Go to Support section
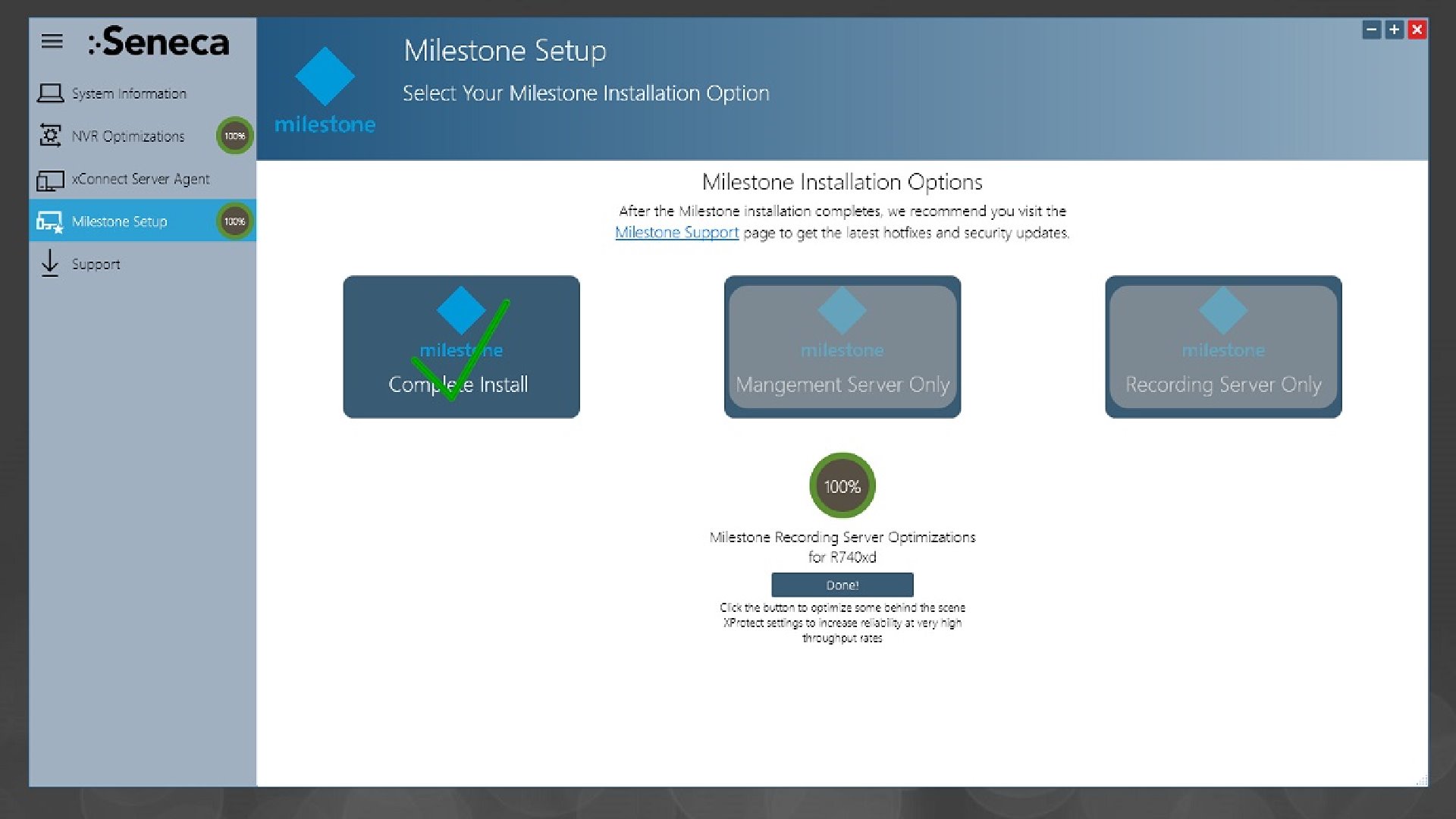Image resolution: width=1456 pixels, height=819 pixels. (x=96, y=264)
